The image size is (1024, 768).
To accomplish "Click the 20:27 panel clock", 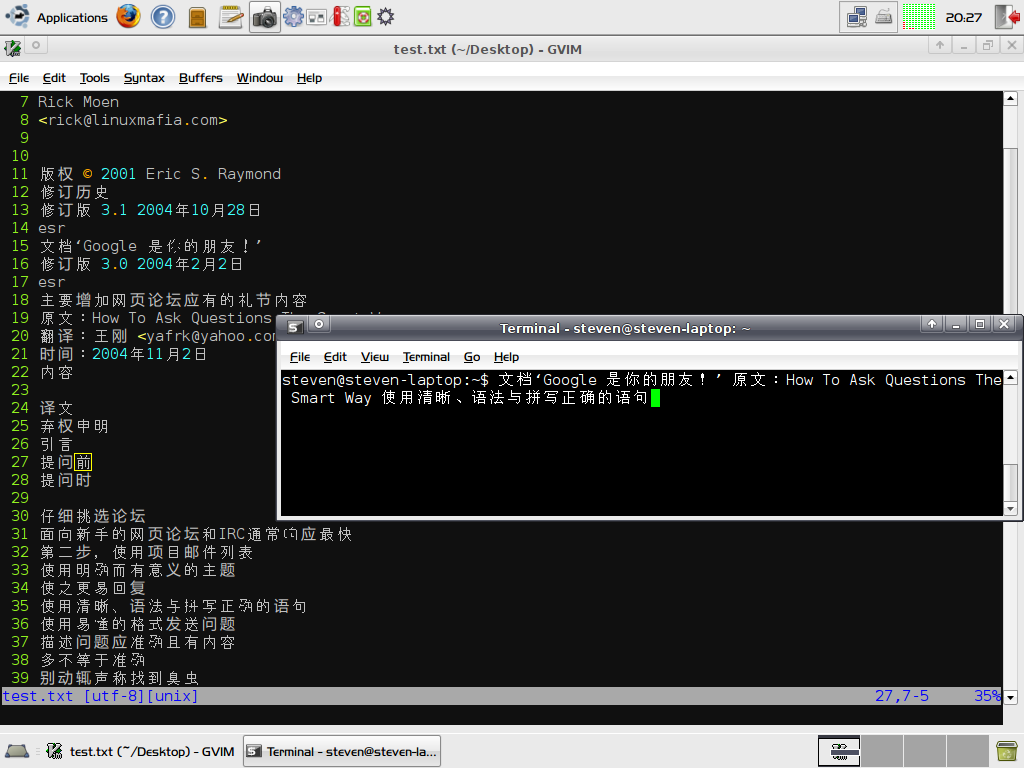I will click(964, 18).
